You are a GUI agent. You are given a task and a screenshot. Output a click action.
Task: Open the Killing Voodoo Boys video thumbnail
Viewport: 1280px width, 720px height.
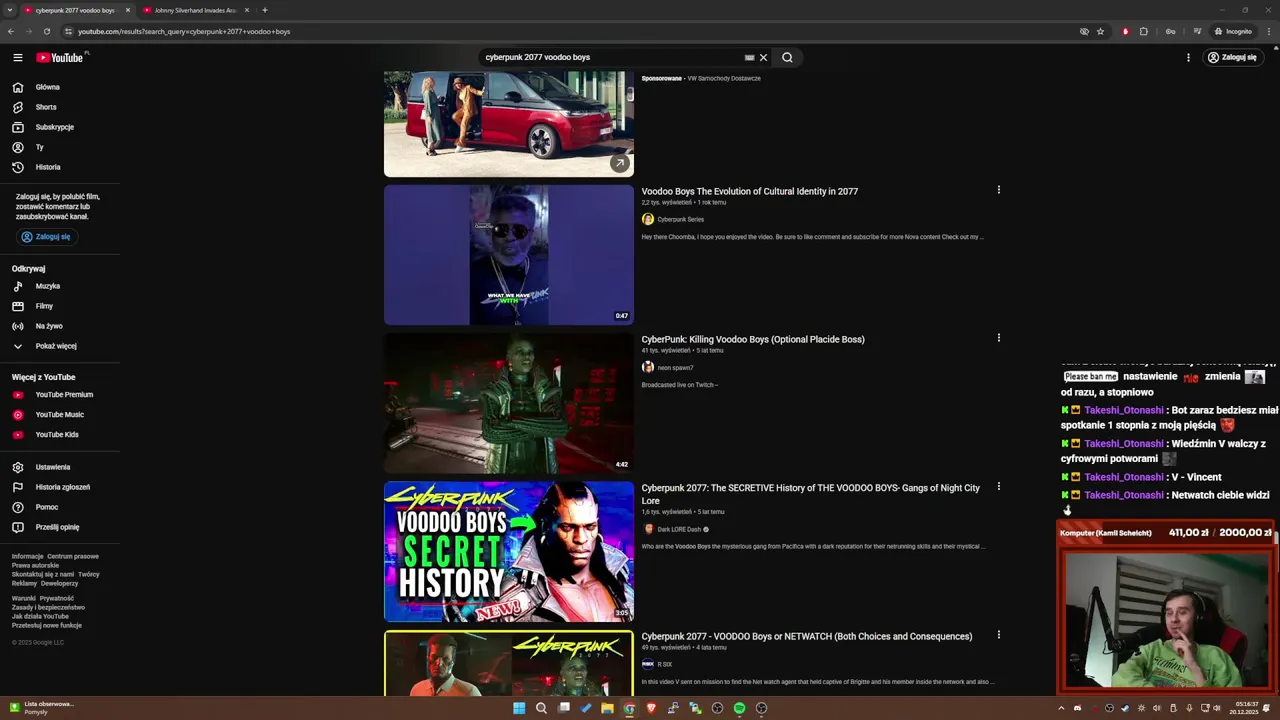(509, 403)
